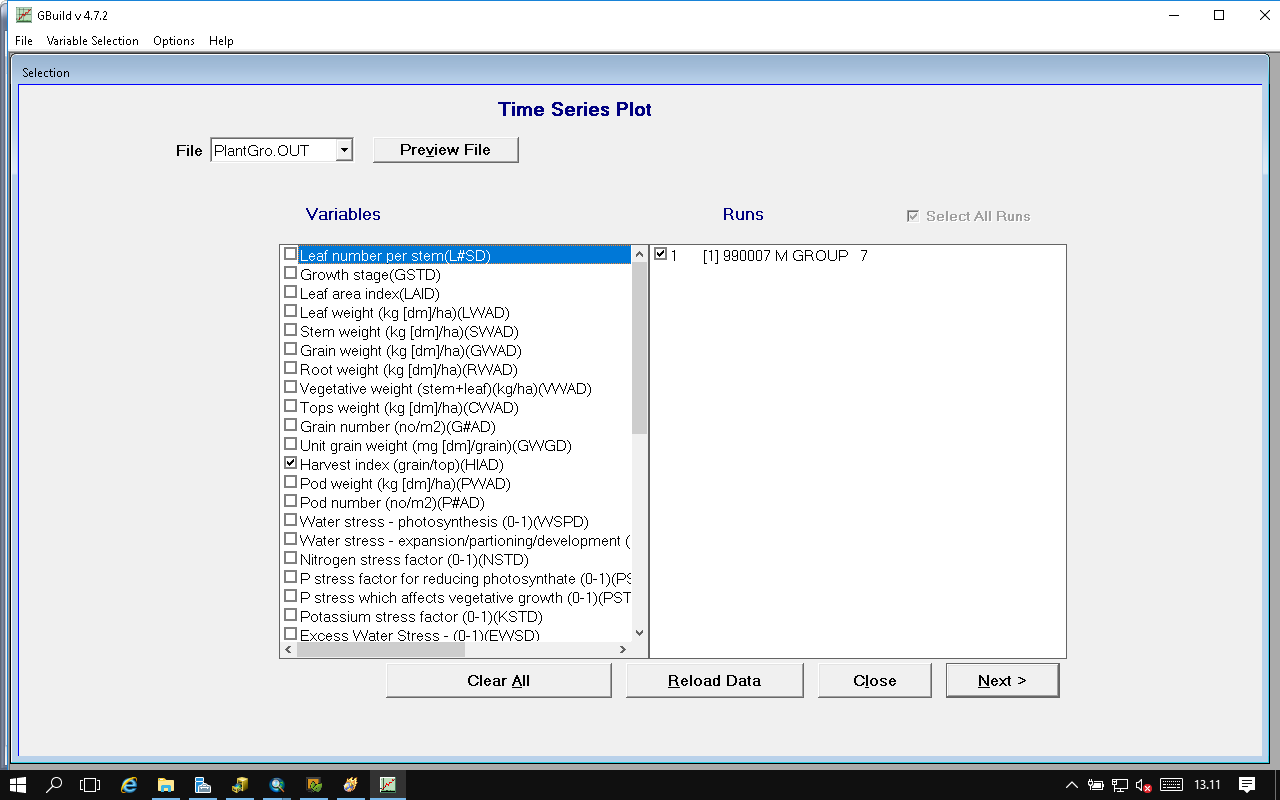Open the File menu

pyautogui.click(x=24, y=41)
